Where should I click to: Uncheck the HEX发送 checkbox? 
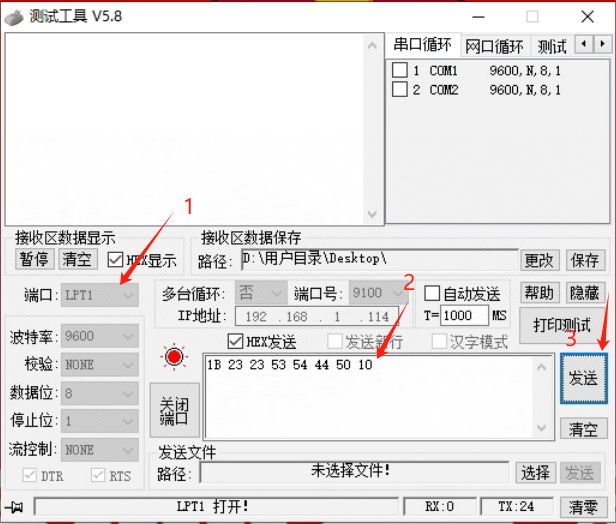point(235,341)
